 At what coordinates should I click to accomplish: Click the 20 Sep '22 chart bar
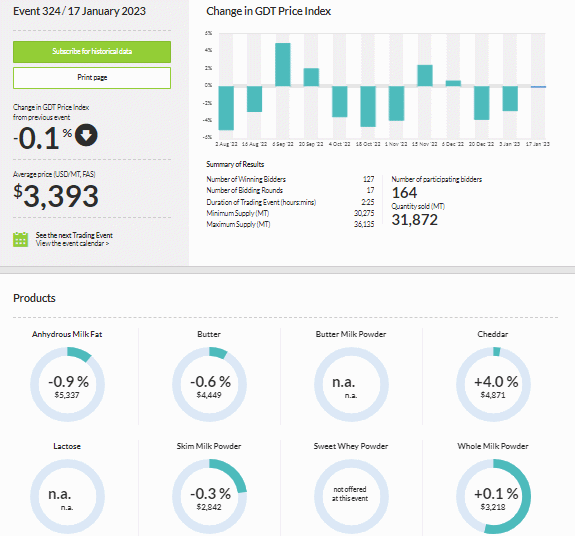(x=311, y=77)
